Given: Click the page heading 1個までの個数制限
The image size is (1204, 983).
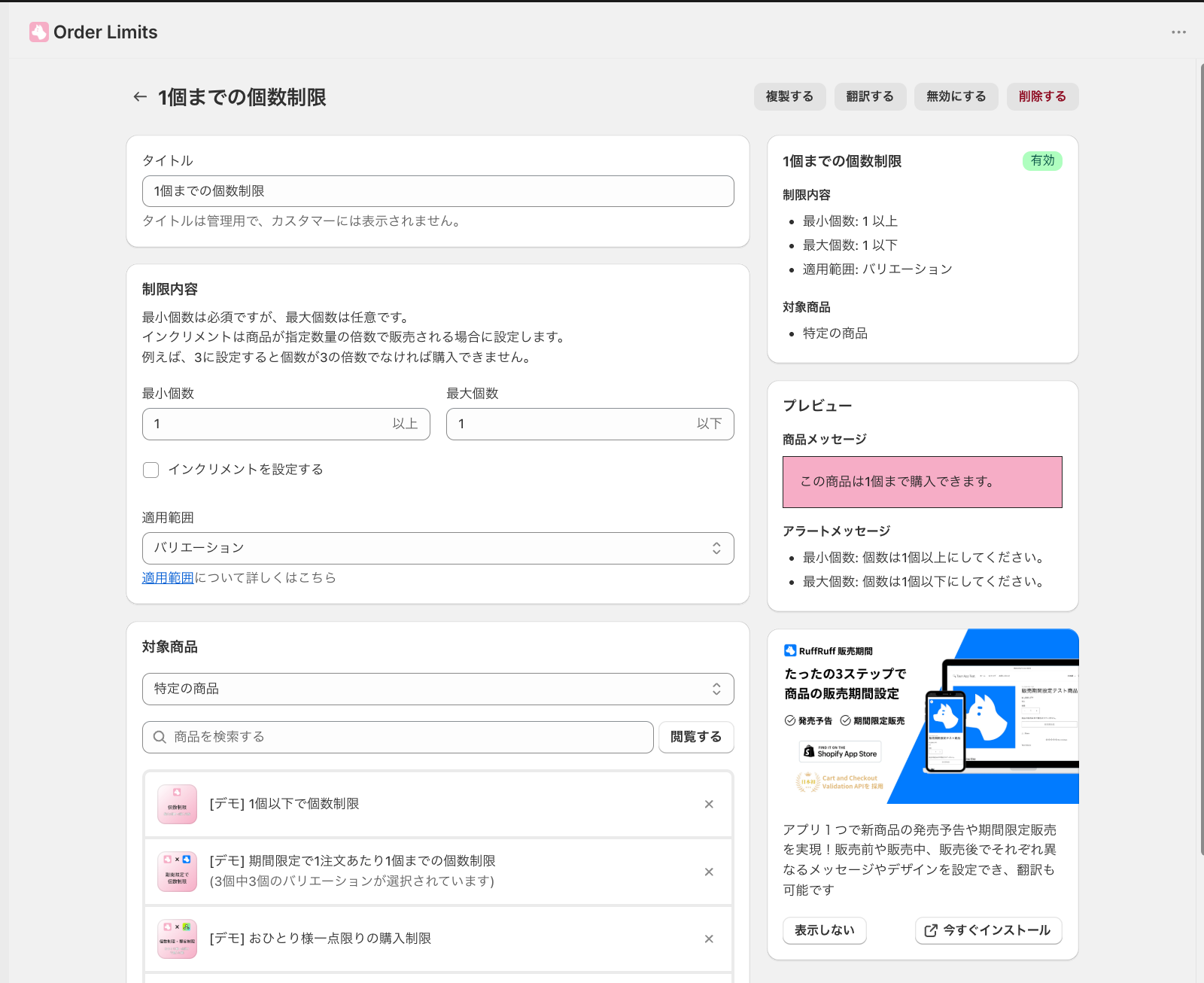Looking at the screenshot, I should click(x=242, y=97).
